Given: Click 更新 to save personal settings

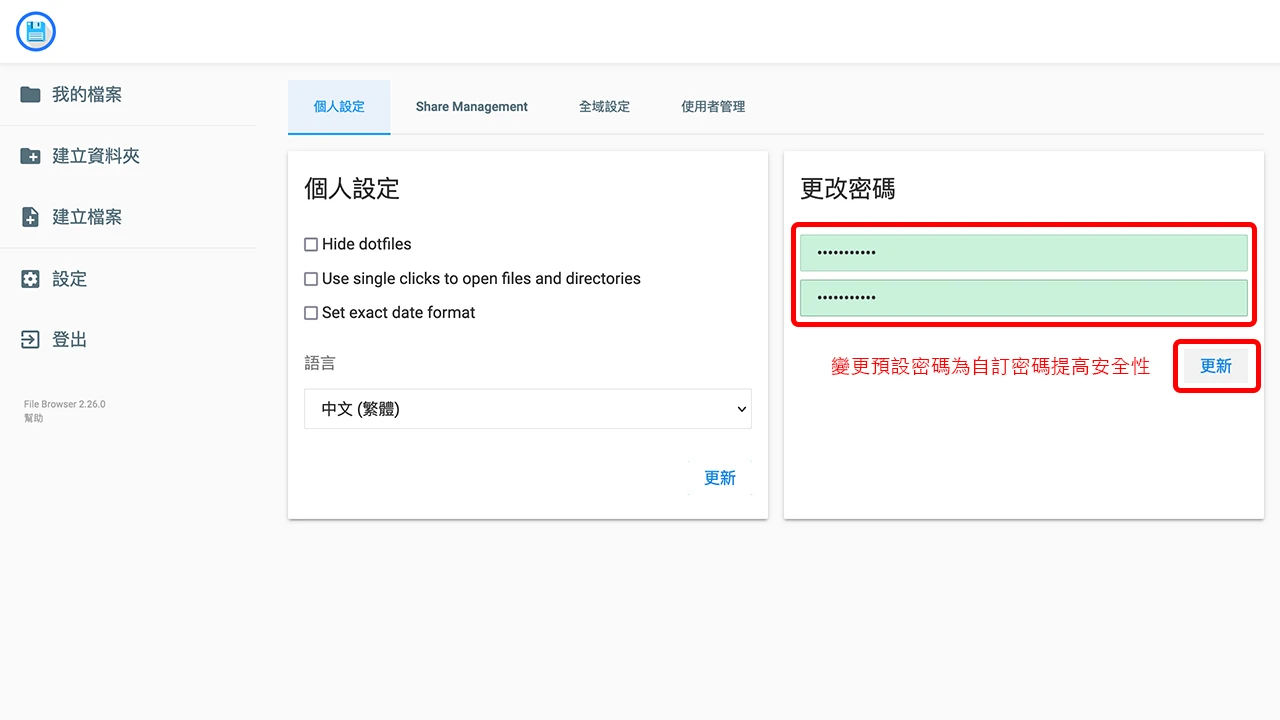Looking at the screenshot, I should [720, 478].
